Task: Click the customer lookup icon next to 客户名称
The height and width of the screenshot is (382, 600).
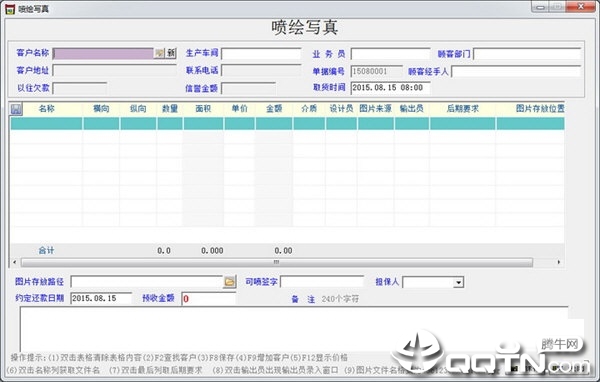Action: (x=159, y=53)
